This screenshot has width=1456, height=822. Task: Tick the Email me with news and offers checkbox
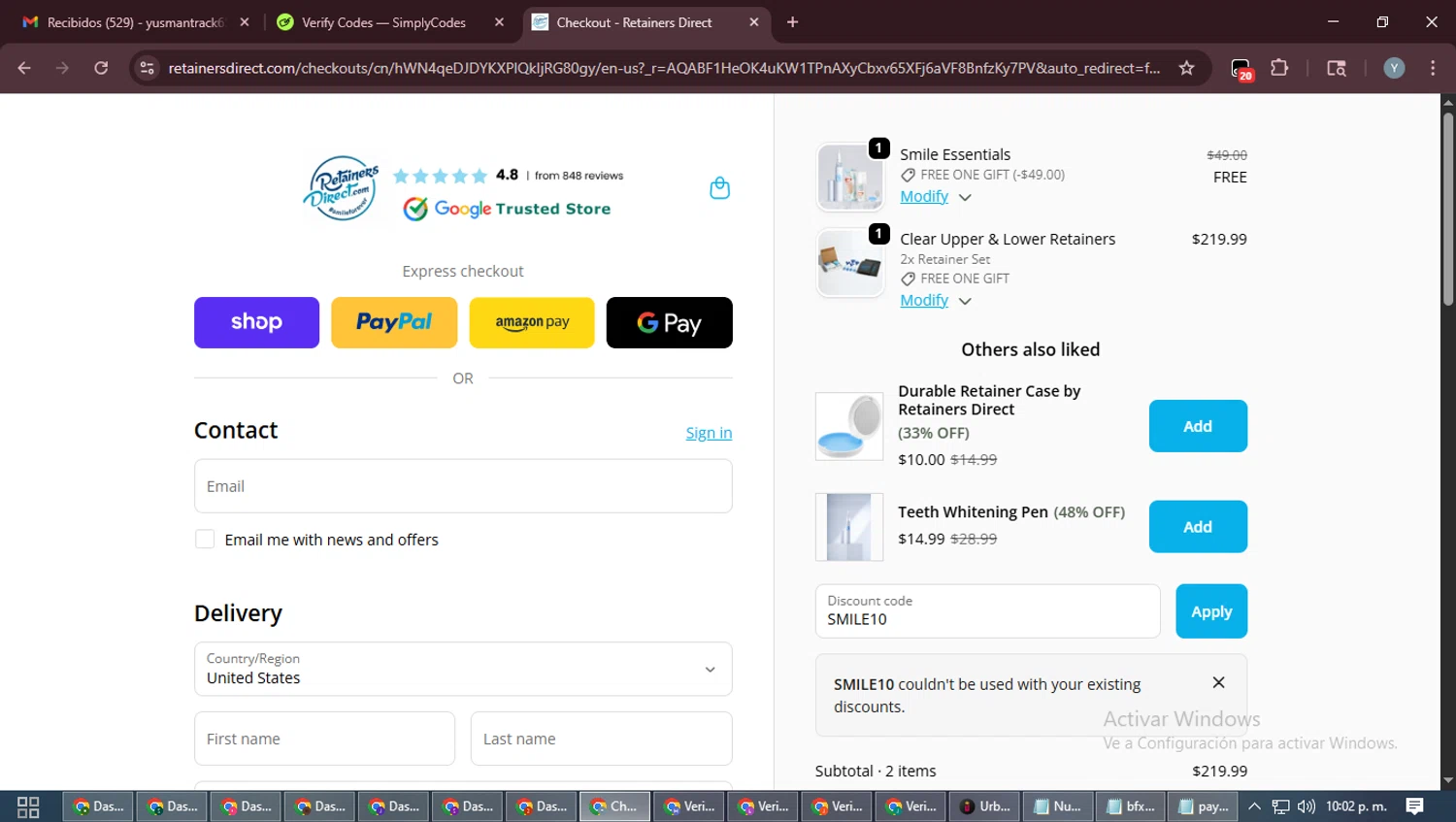coord(205,539)
